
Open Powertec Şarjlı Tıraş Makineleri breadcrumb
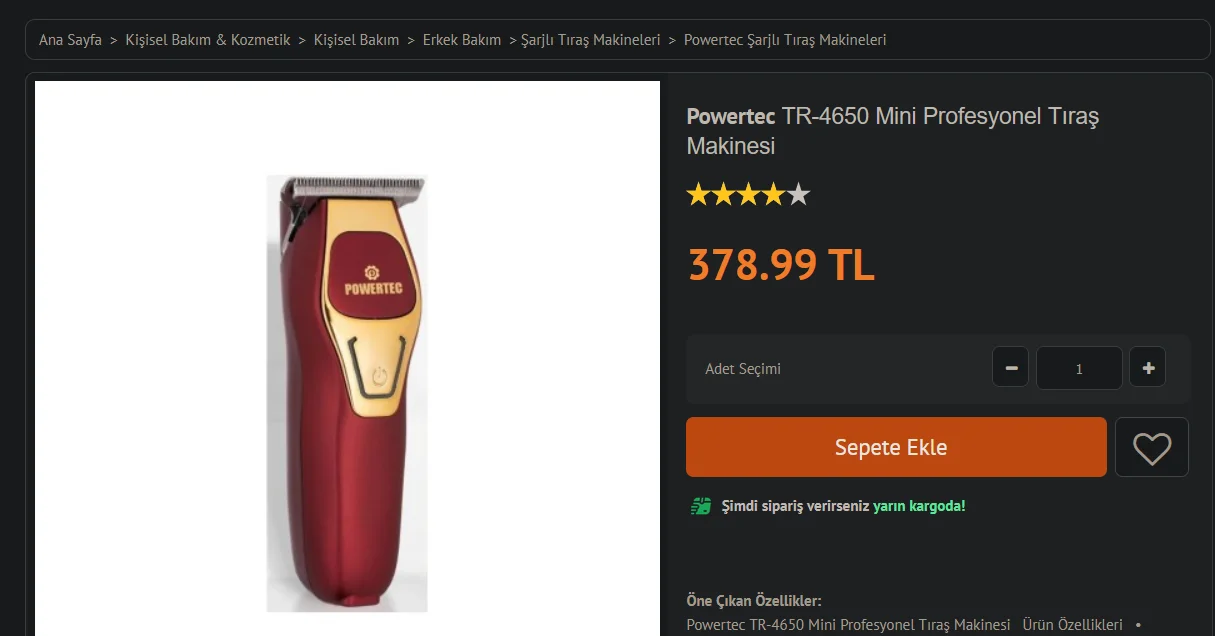coord(785,40)
